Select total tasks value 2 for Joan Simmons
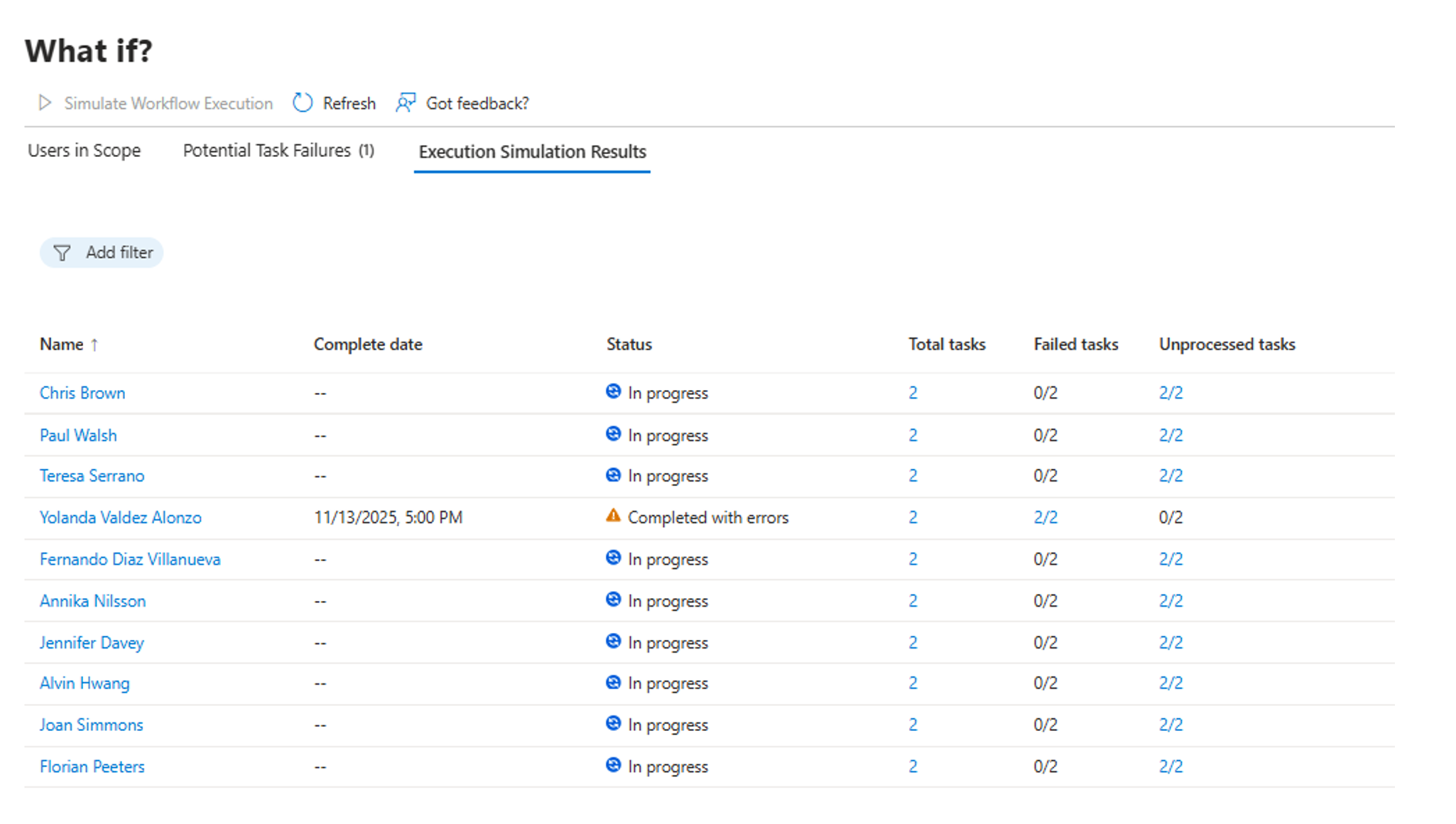Screen dimensions: 1456x824 tap(912, 724)
